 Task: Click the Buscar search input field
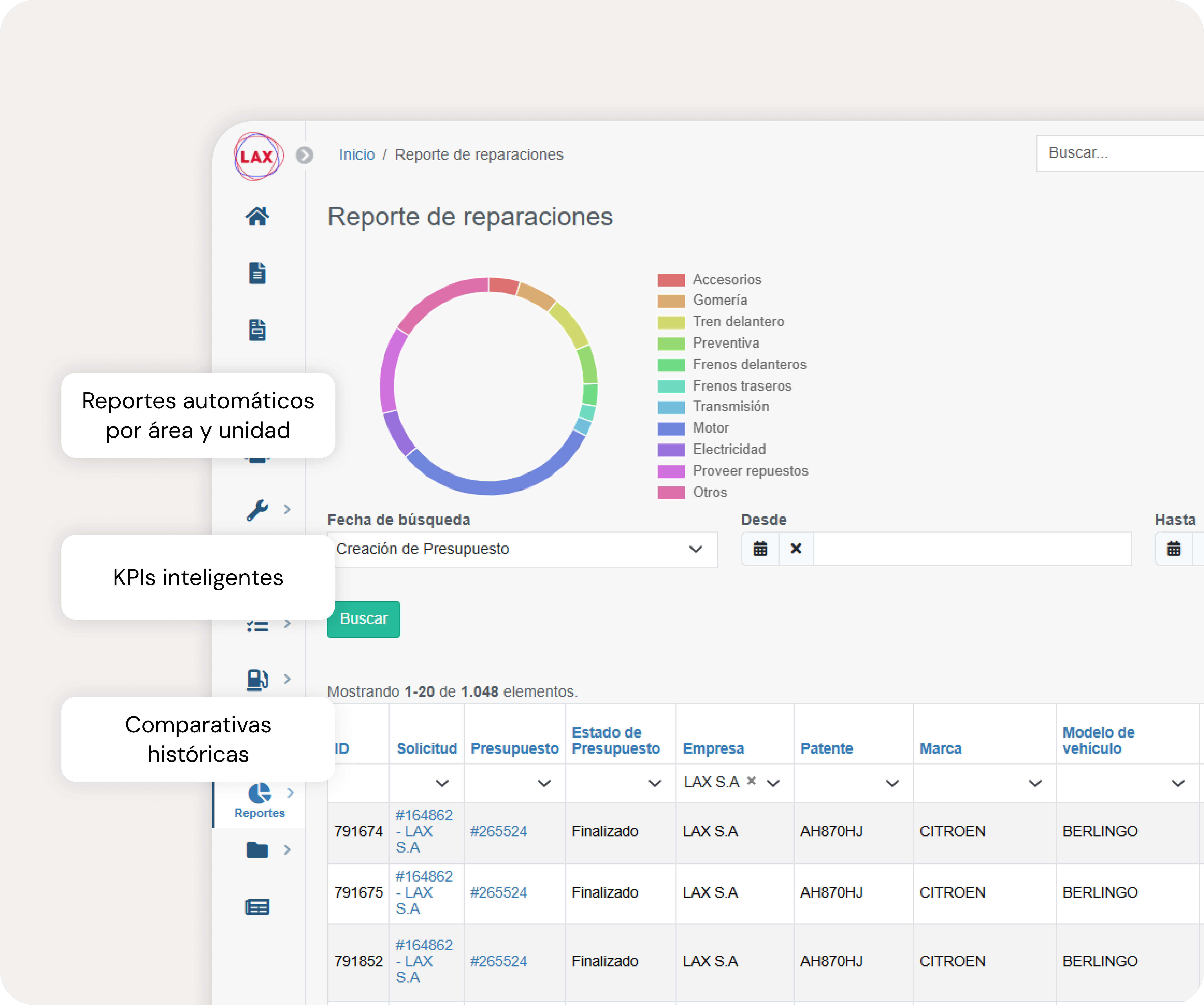1118,153
